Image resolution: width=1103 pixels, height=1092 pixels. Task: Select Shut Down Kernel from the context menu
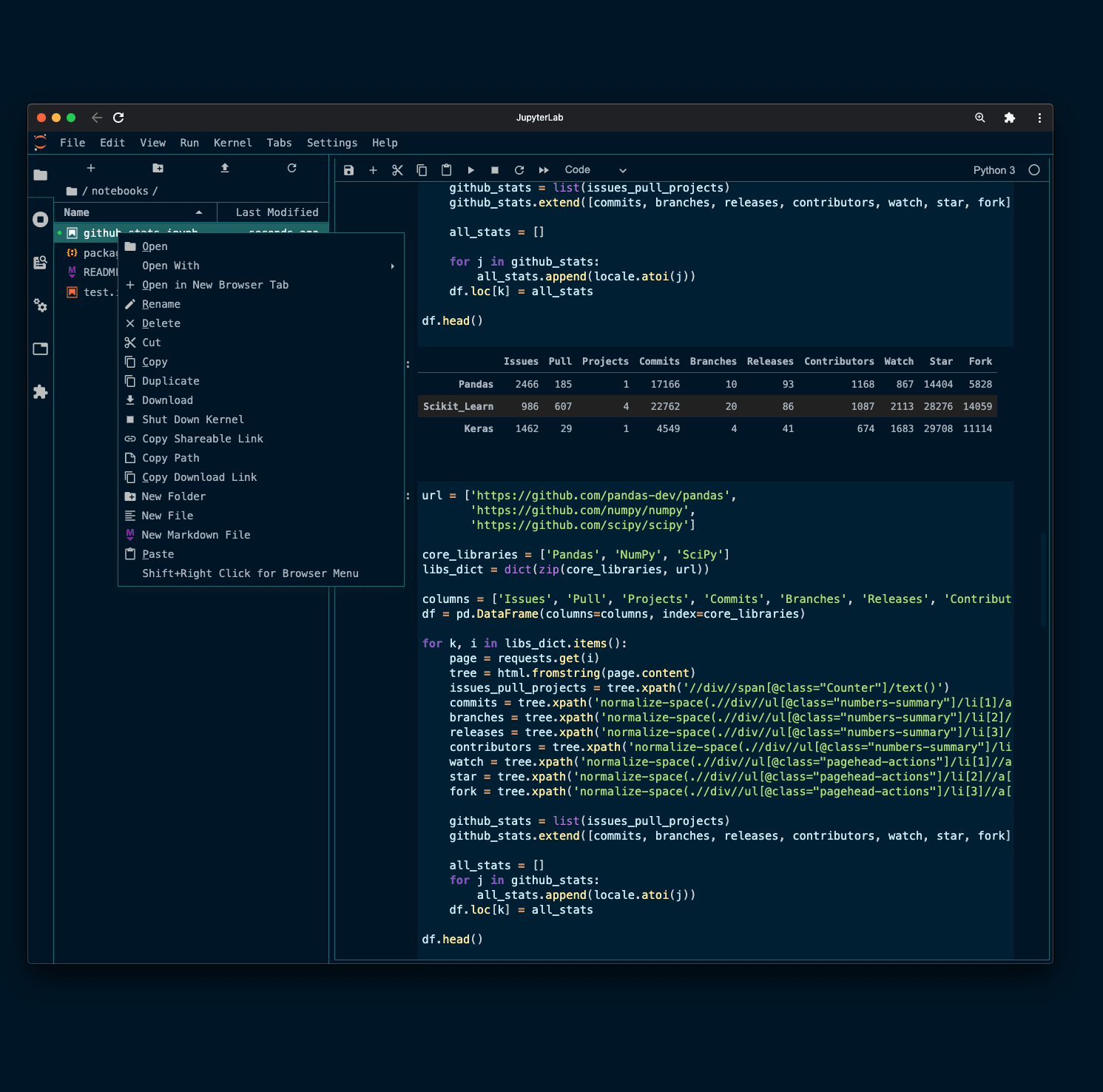(x=193, y=419)
